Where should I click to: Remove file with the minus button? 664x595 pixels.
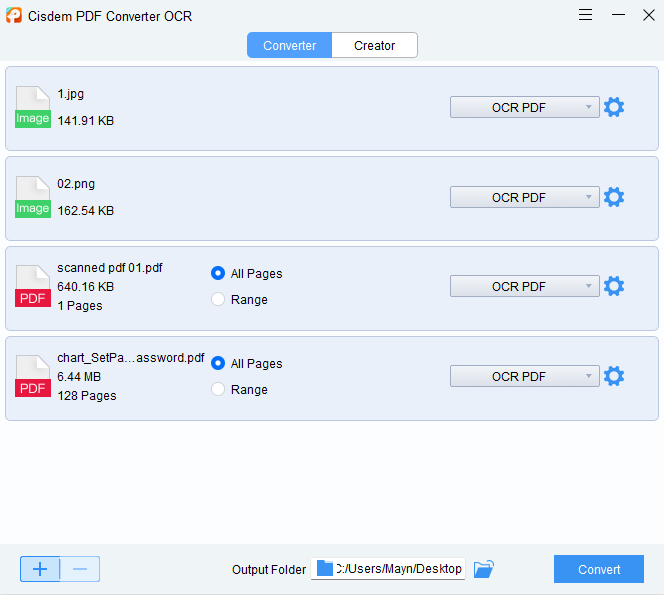[80, 569]
